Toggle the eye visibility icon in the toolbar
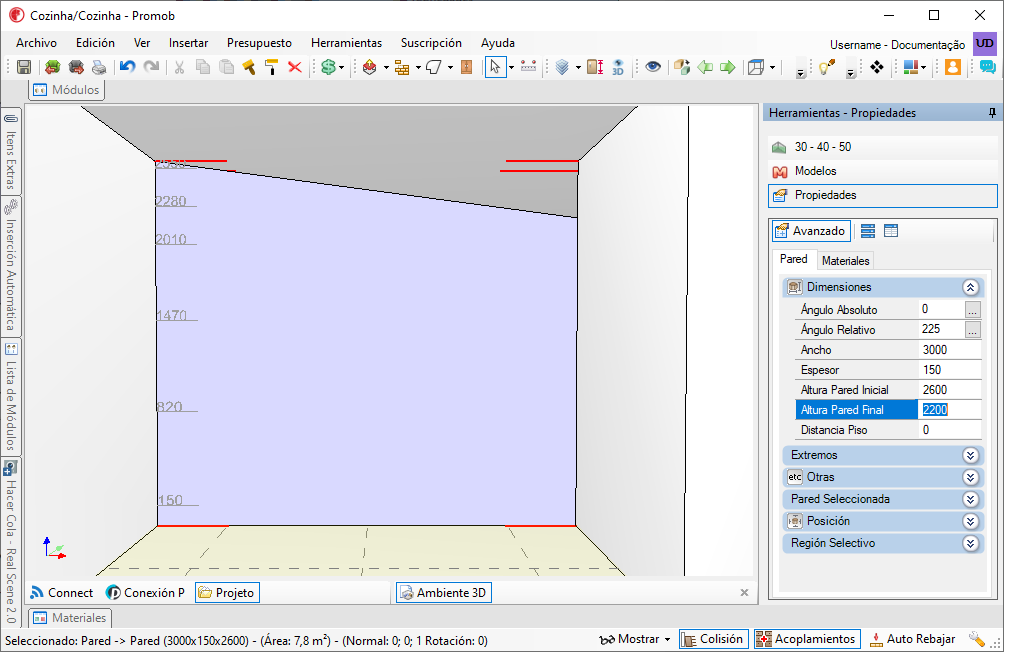Viewport: 1021px width, 666px height. (x=653, y=67)
